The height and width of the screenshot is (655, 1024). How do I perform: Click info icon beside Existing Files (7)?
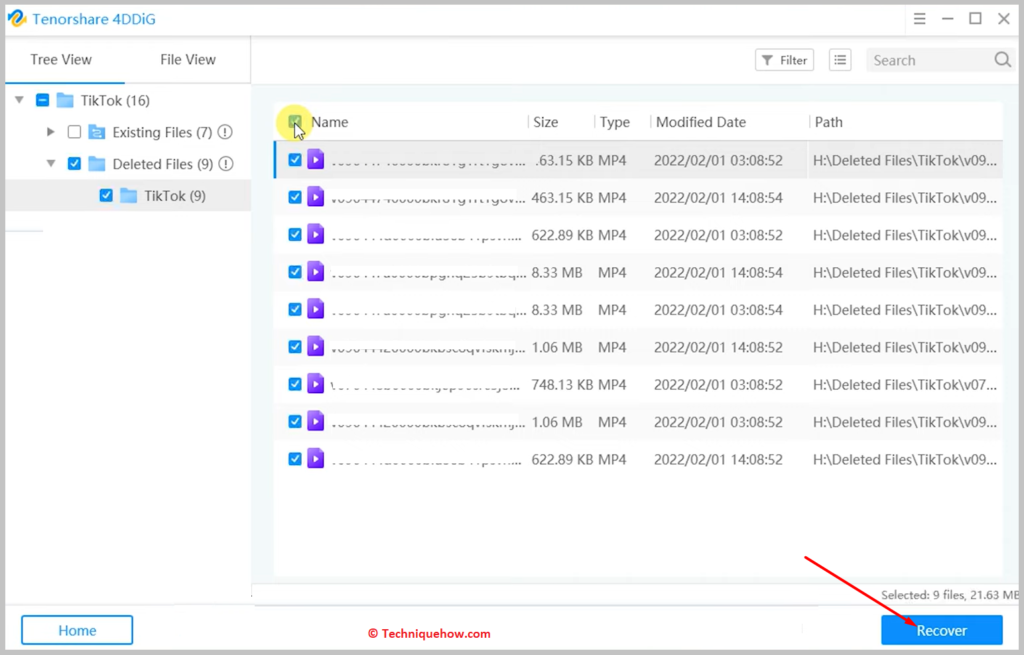[x=225, y=132]
